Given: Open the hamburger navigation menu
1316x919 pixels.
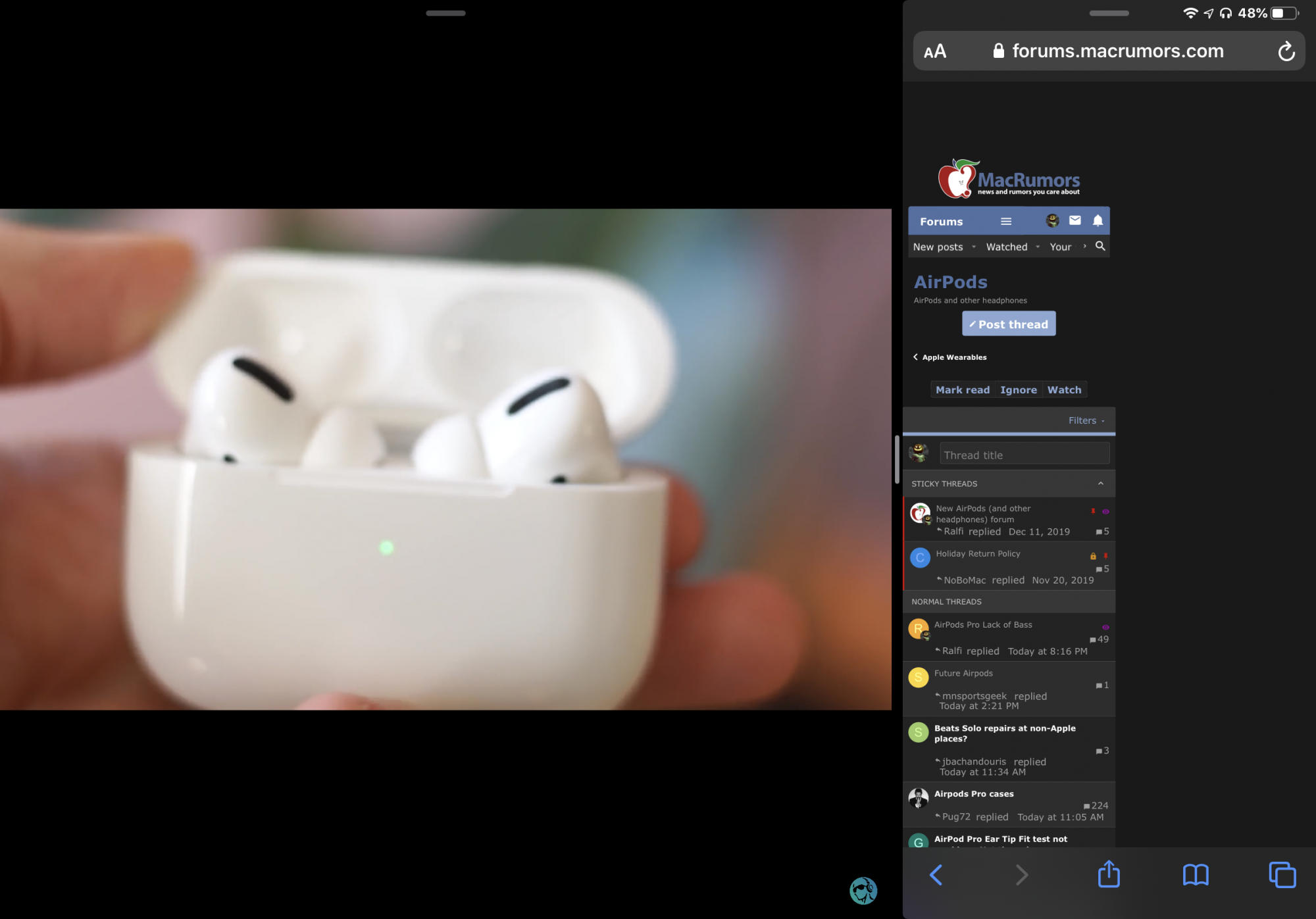Looking at the screenshot, I should pos(1006,222).
